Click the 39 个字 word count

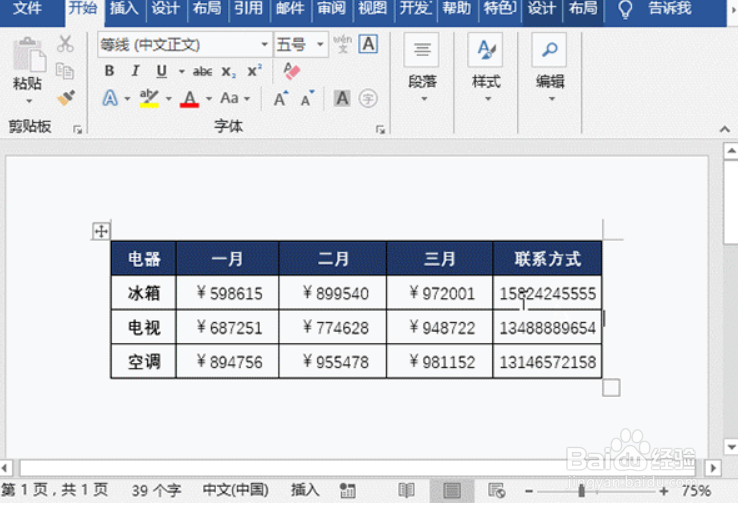156,491
